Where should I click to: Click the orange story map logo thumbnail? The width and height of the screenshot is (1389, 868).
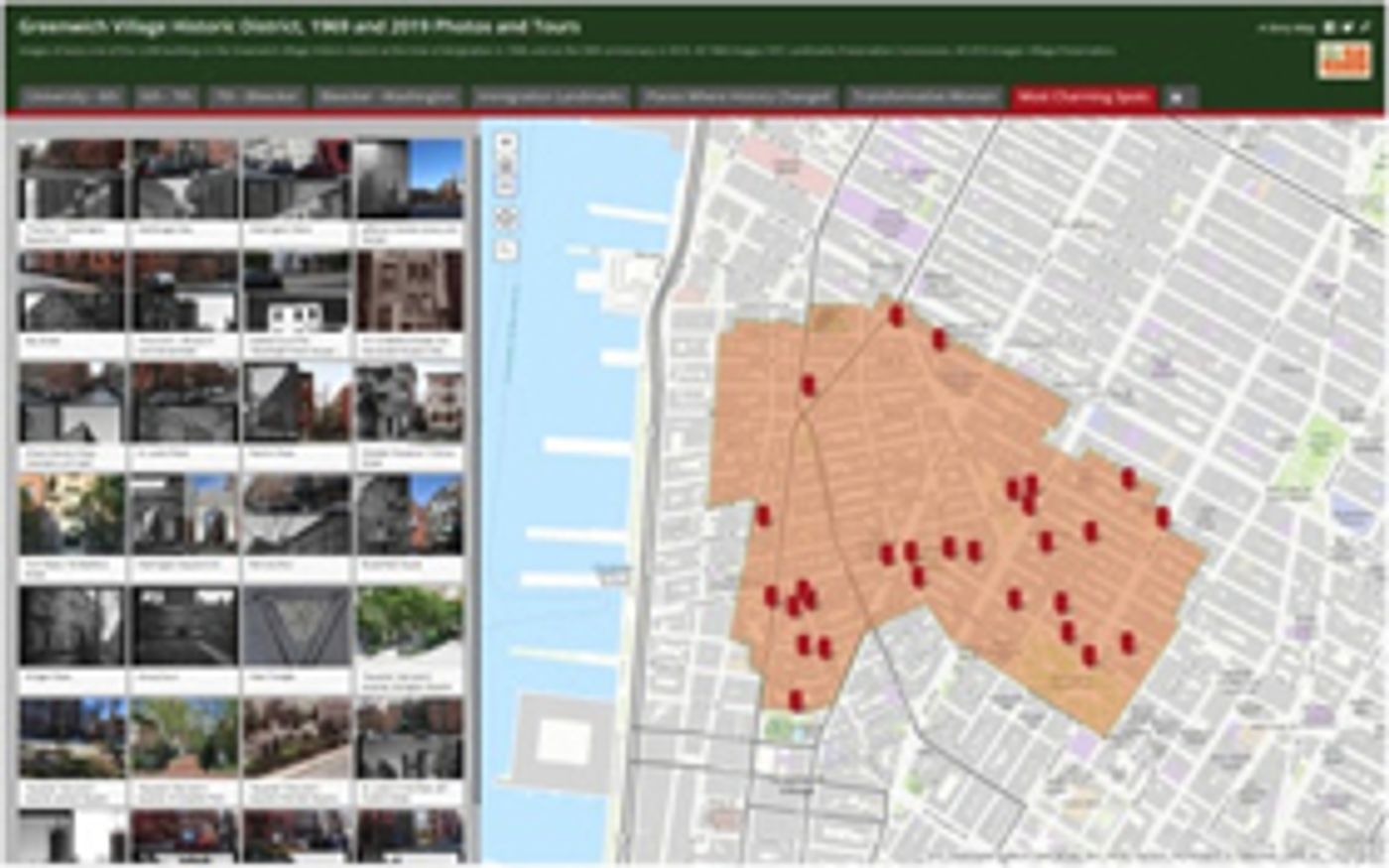(x=1344, y=62)
